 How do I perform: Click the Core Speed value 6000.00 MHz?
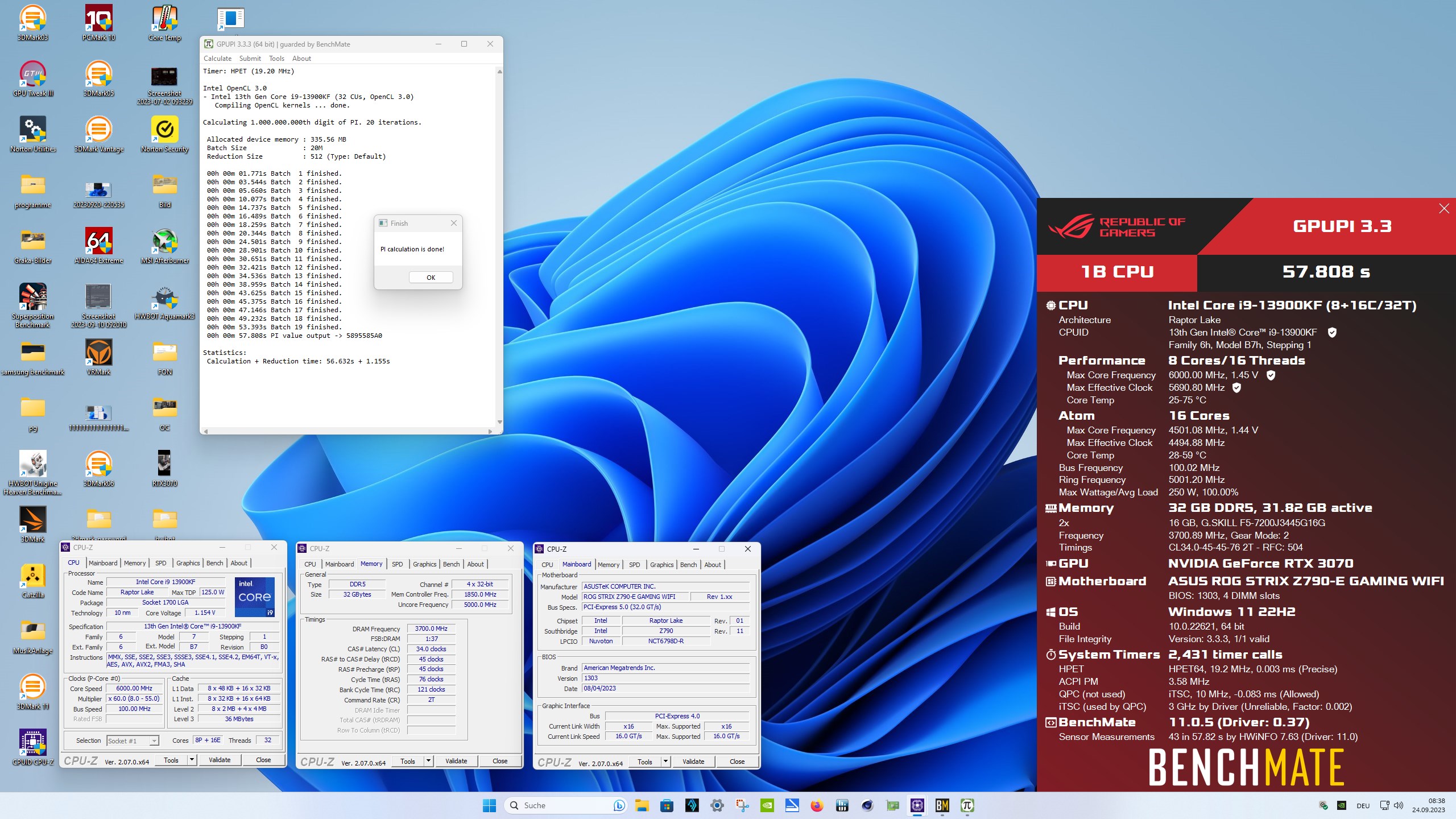[134, 688]
